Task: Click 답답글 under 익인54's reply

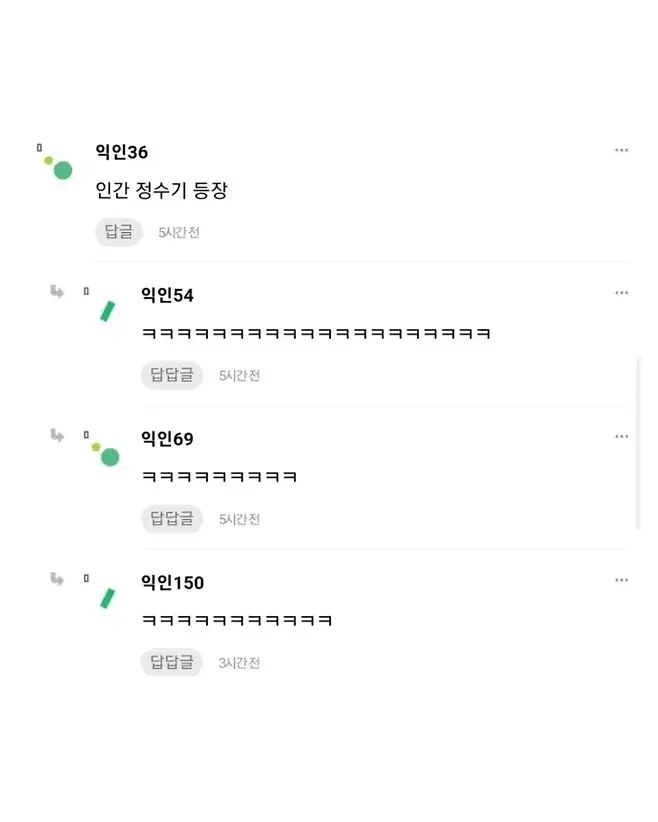Action: (x=171, y=375)
